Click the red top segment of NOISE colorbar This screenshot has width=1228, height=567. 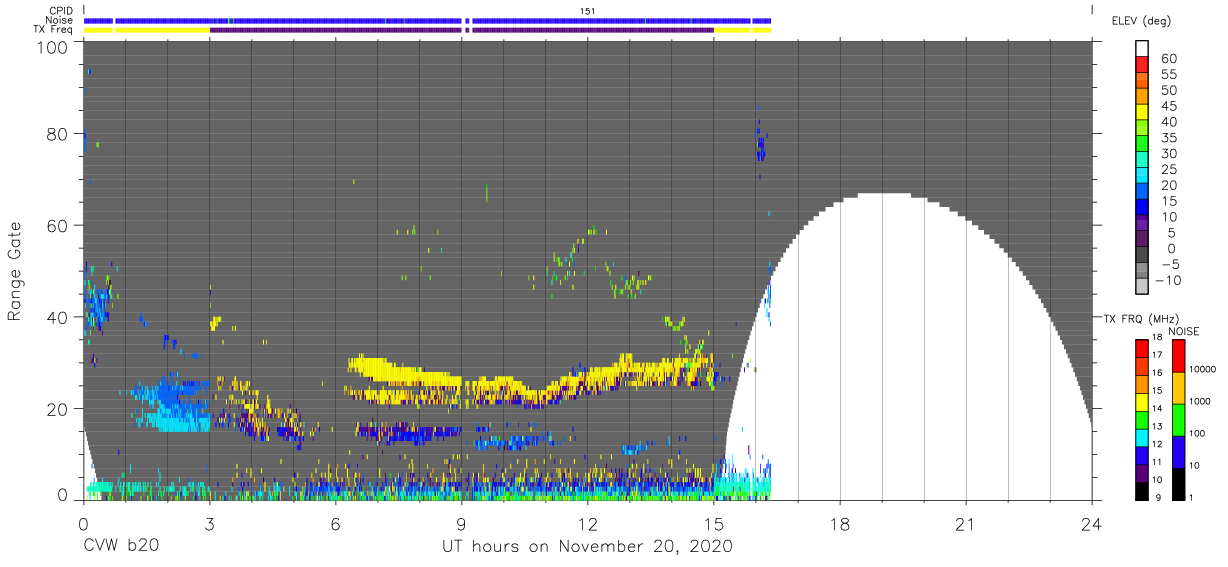click(1178, 356)
